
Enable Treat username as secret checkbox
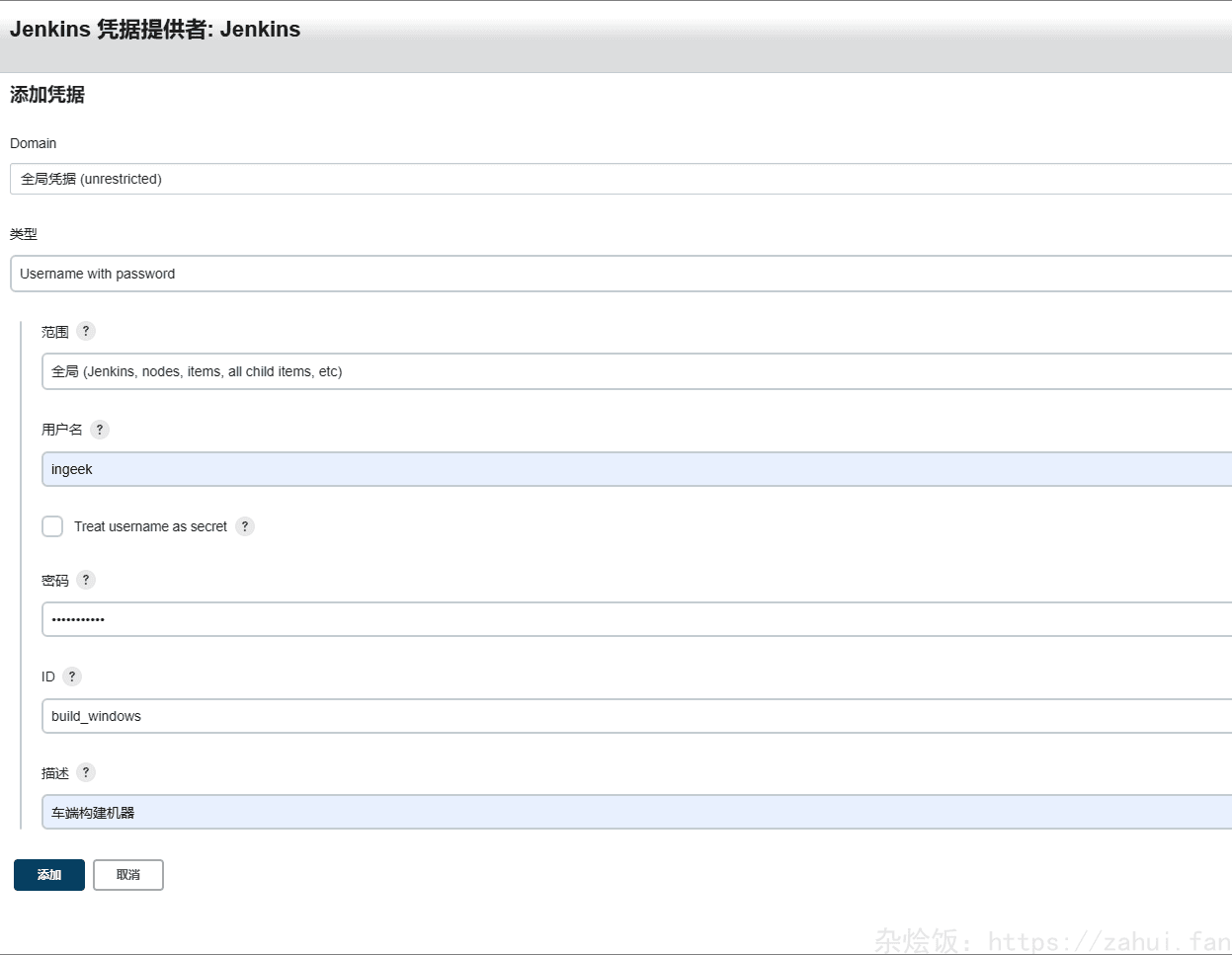pos(52,526)
